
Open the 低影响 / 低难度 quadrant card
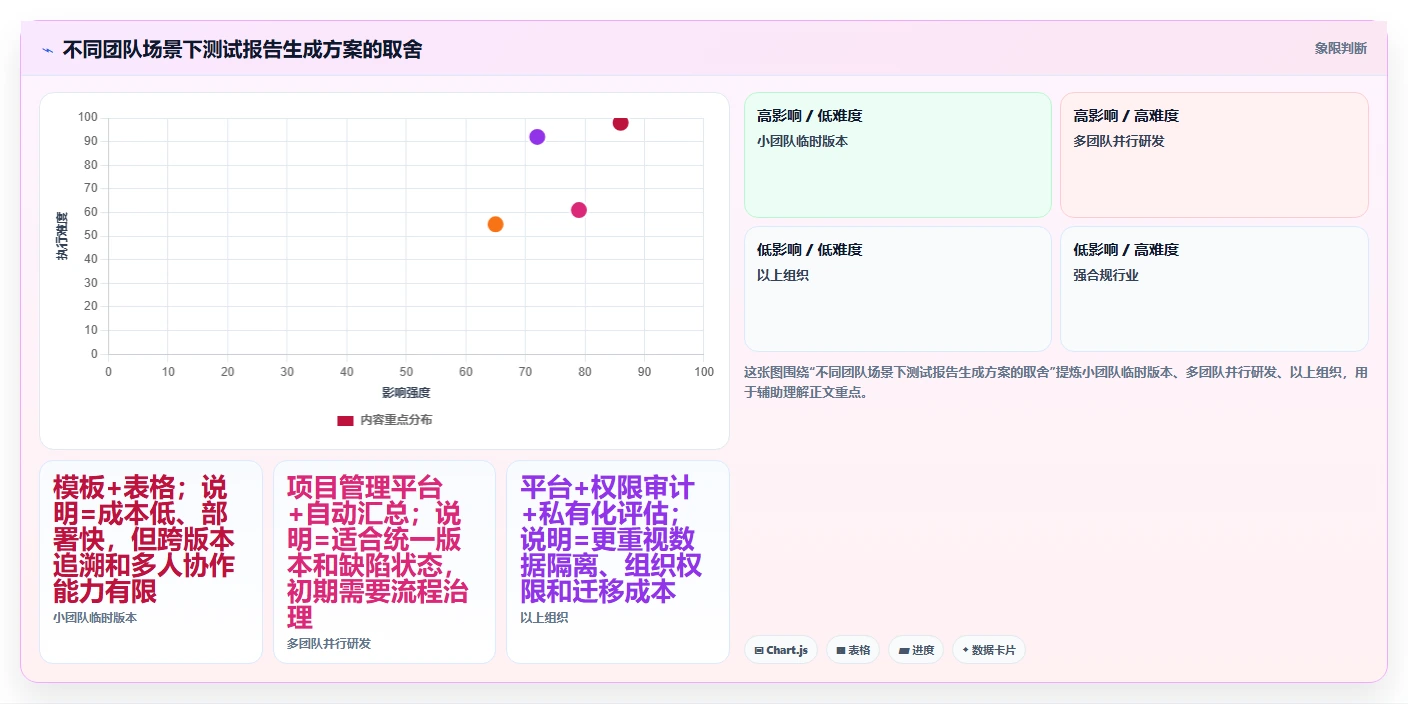click(x=898, y=289)
